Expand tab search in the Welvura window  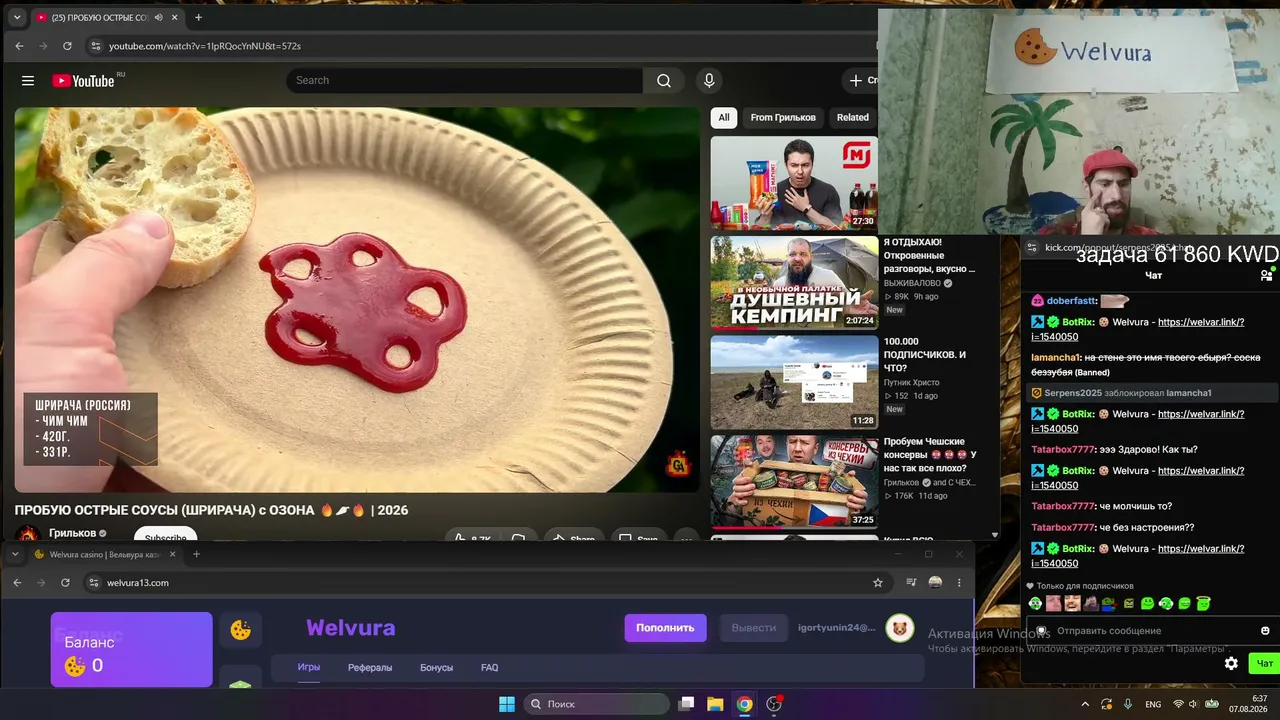point(15,554)
